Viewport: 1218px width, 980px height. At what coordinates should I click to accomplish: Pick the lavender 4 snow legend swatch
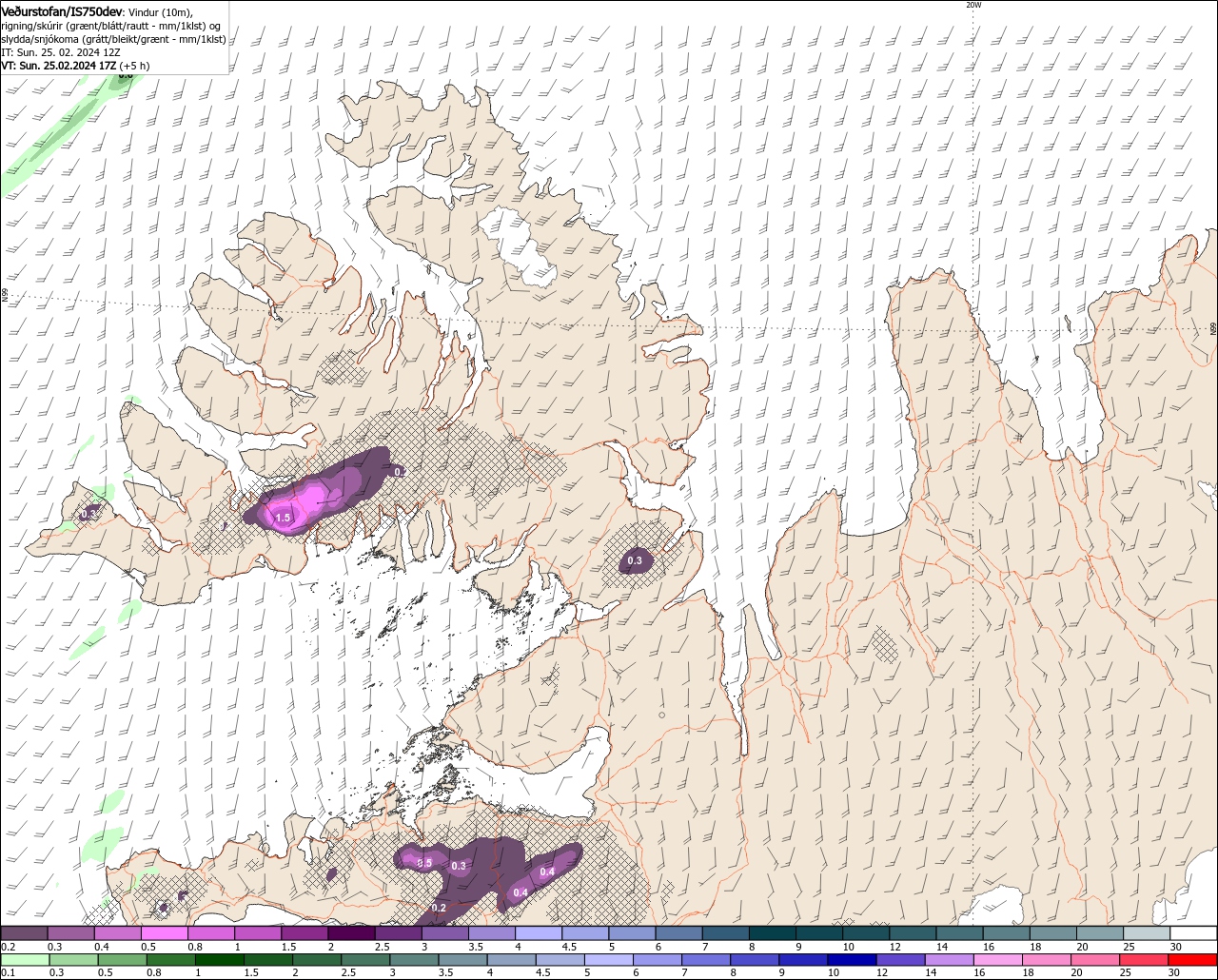click(539, 933)
